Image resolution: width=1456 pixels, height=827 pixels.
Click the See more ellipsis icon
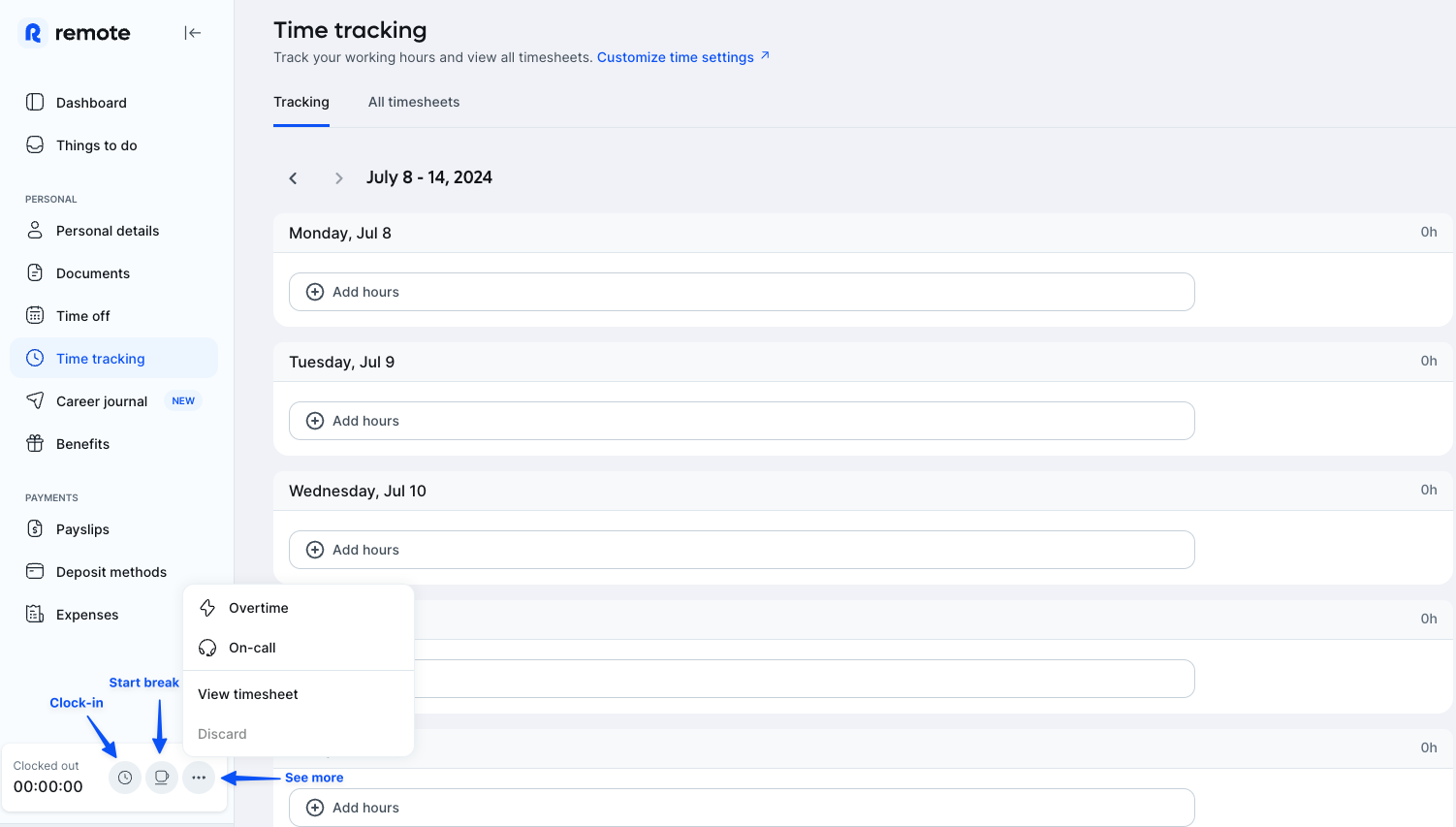coord(199,778)
